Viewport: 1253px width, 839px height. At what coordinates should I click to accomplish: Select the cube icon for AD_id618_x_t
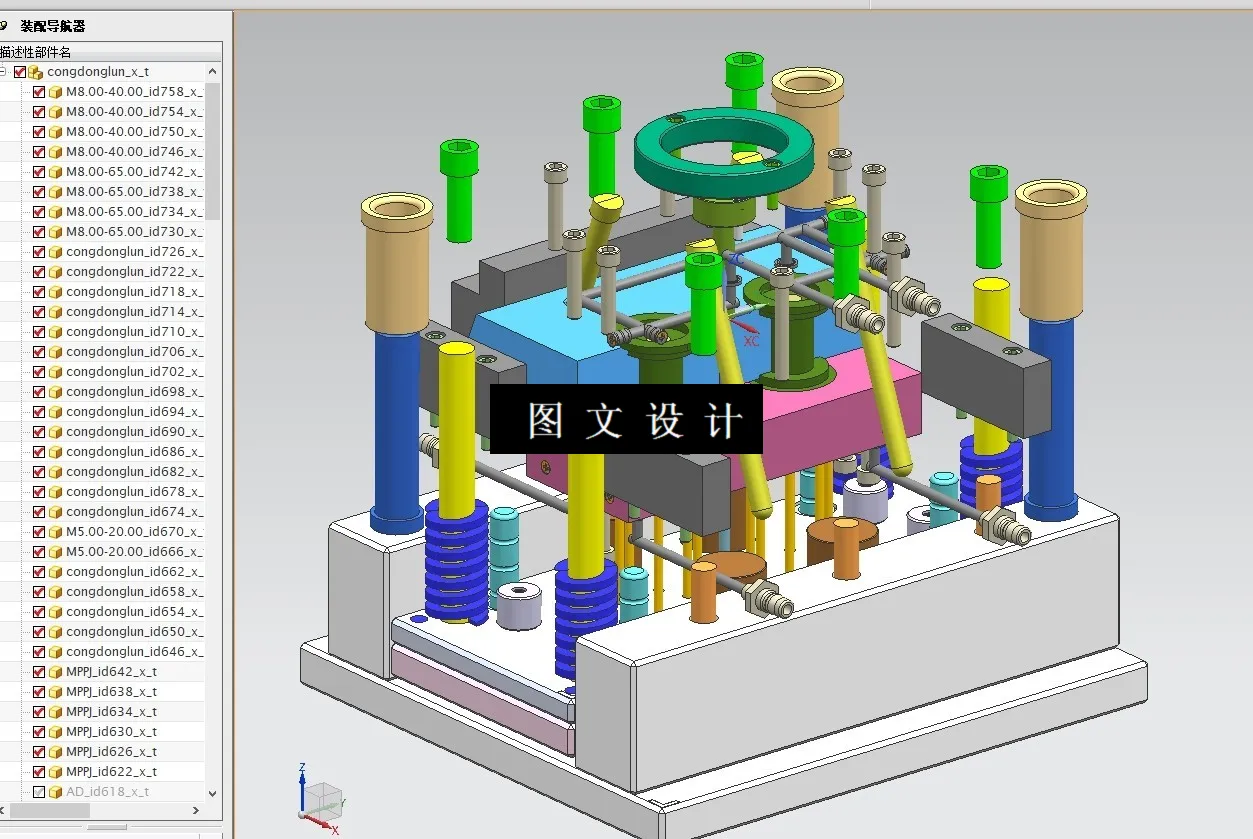(x=55, y=791)
